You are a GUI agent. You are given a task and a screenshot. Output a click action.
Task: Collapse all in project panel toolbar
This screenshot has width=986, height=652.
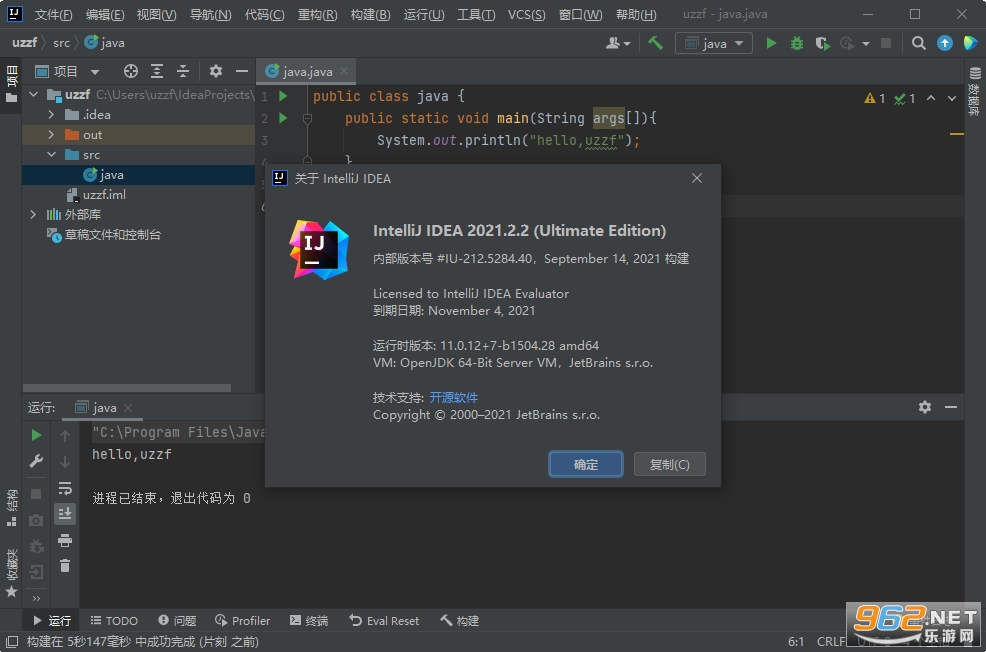tap(183, 71)
